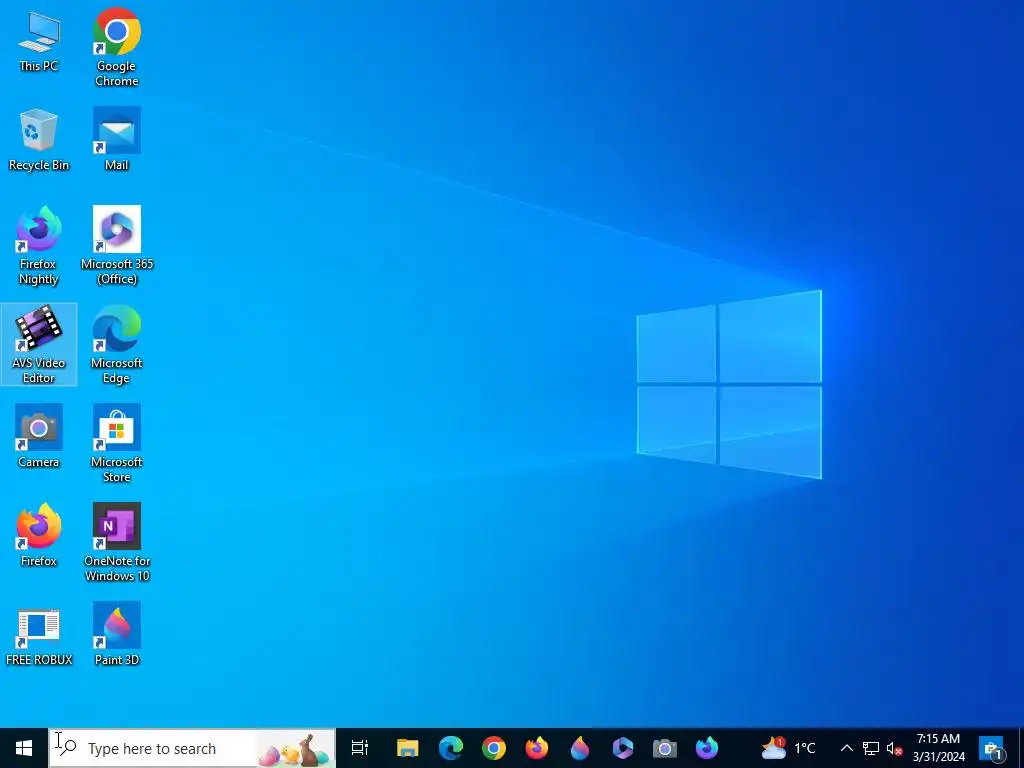The image size is (1024, 768).
Task: Select the FREE ROBUX desktop shortcut
Action: pos(39,635)
